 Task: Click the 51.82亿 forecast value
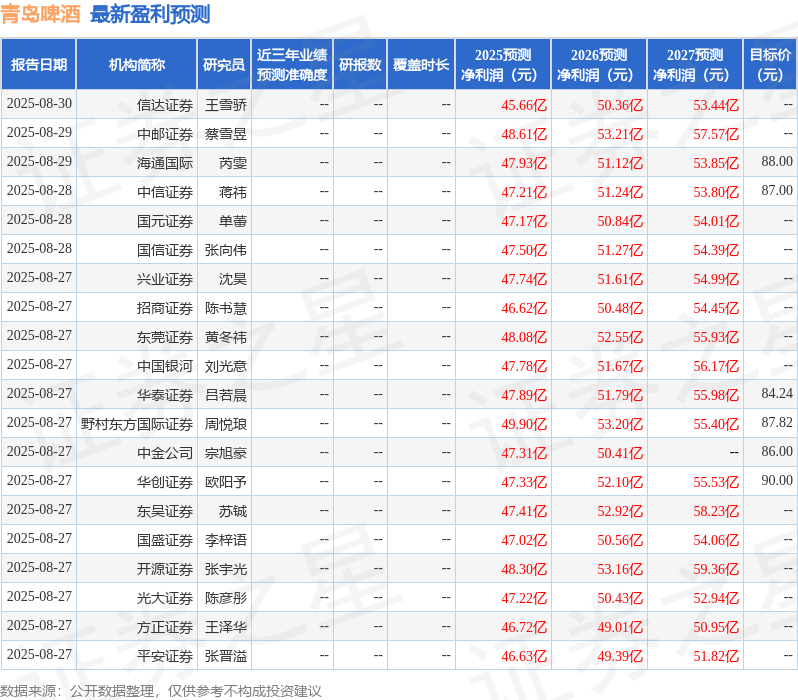tap(716, 657)
